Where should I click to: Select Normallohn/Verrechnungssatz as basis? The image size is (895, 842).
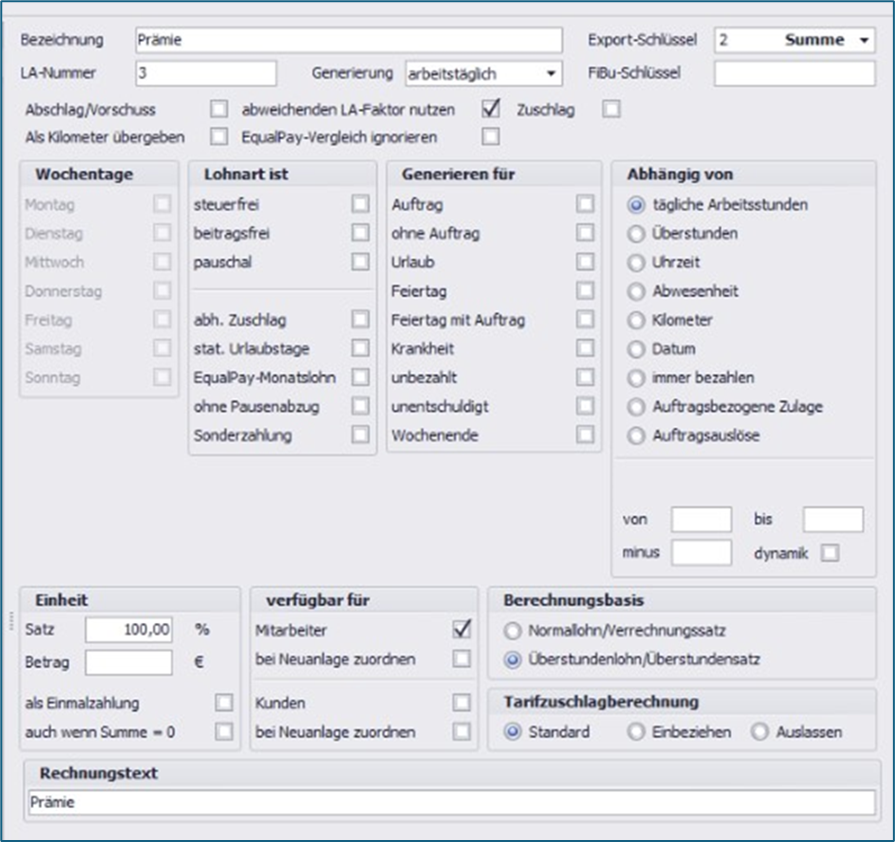(x=513, y=631)
